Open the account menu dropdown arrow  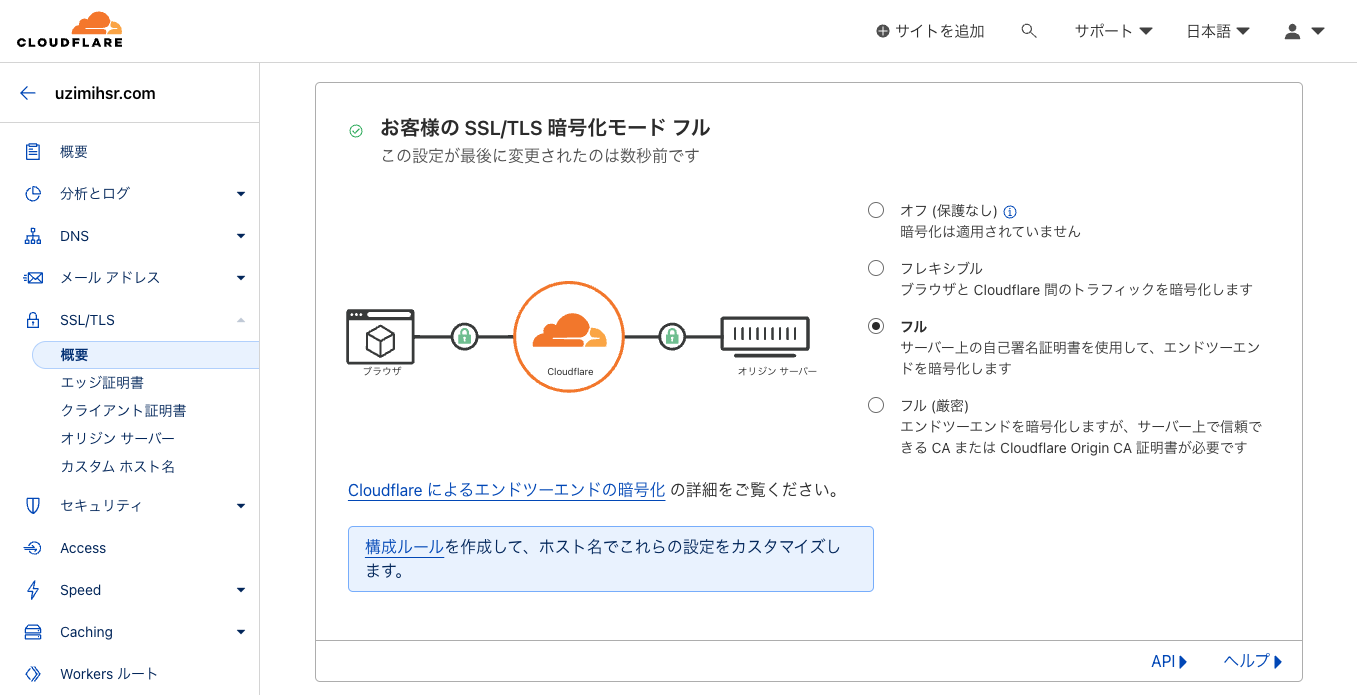(x=1318, y=31)
